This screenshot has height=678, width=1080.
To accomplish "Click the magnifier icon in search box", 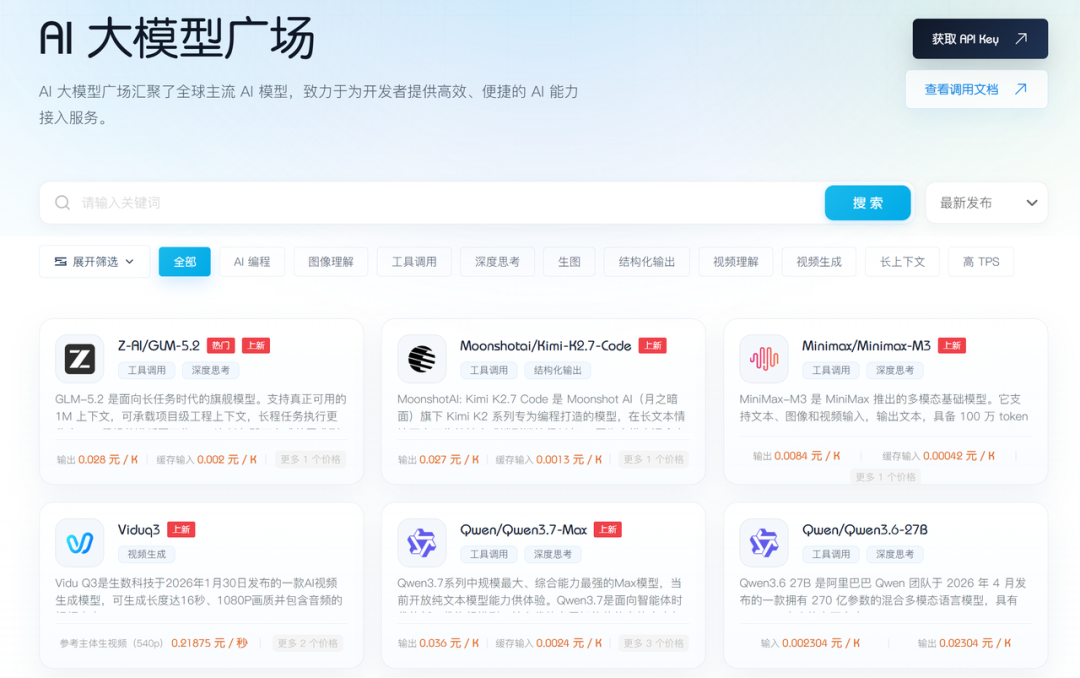I will [63, 203].
